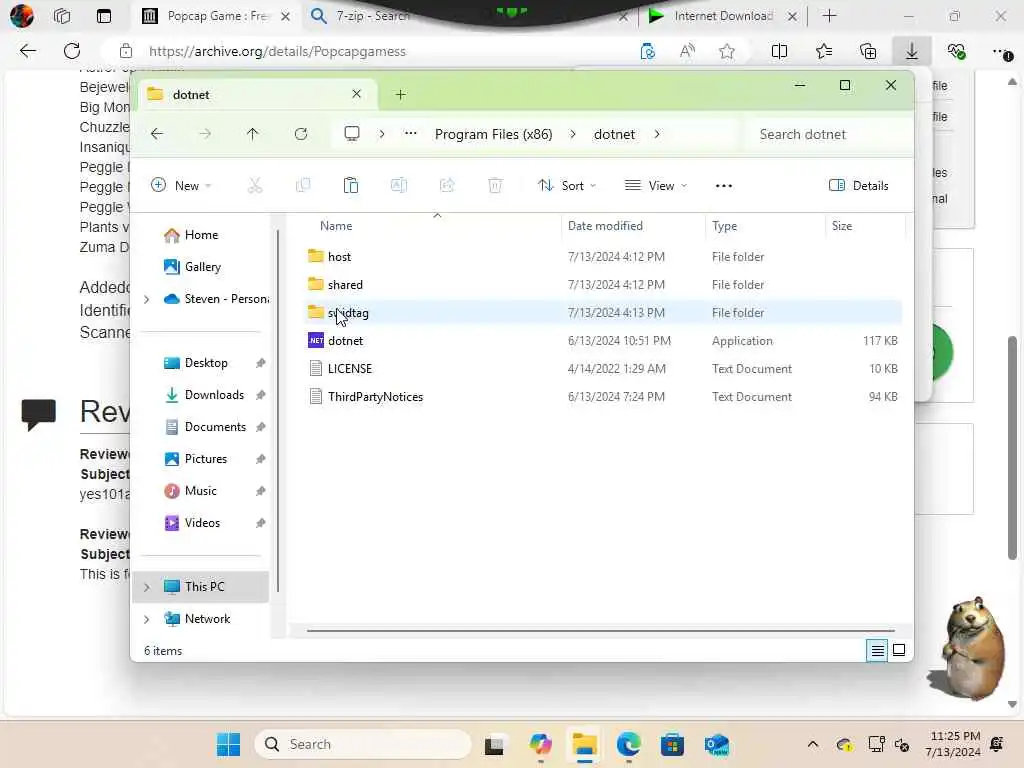The width and height of the screenshot is (1024, 768).
Task: Toggle Edge split screen icon
Action: pos(779,51)
